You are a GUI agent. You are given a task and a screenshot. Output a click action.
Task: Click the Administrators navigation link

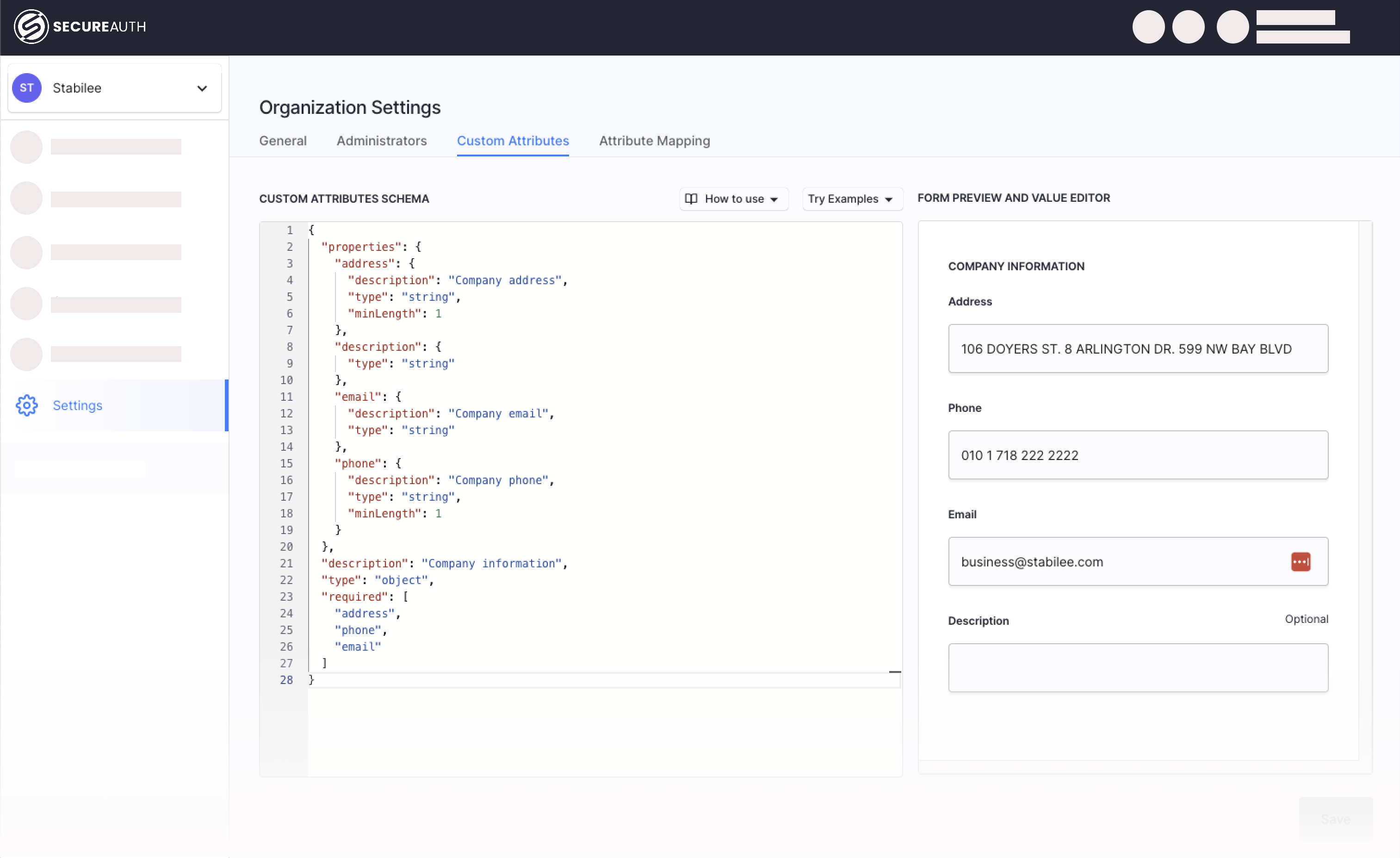(381, 141)
